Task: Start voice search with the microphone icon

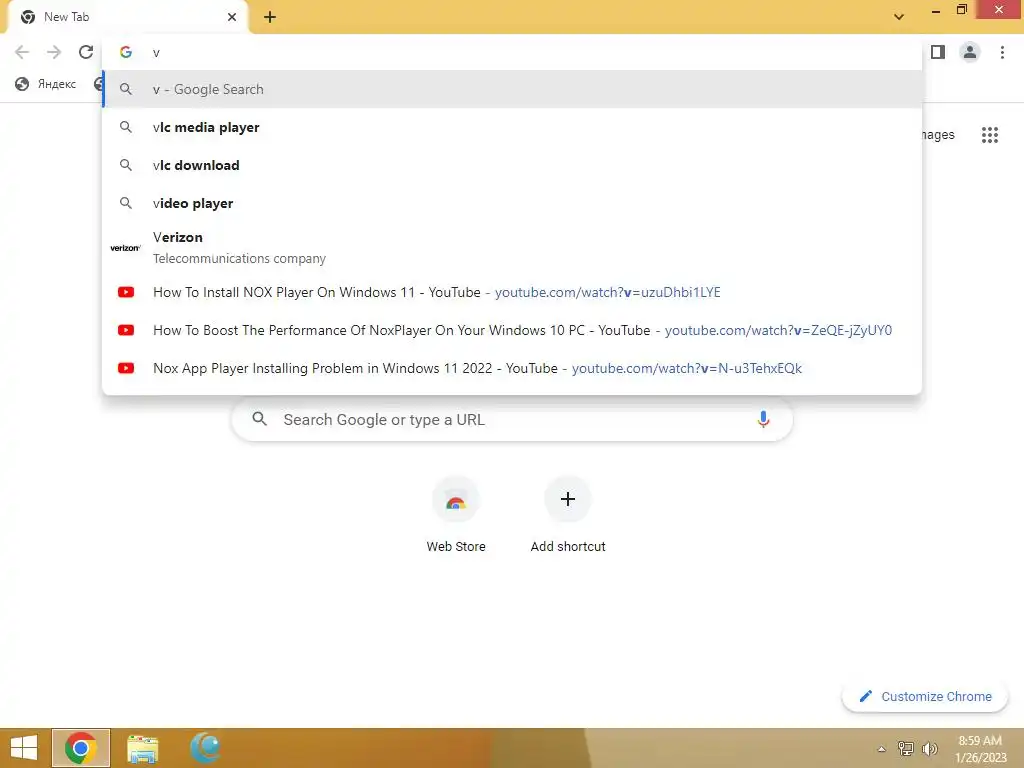Action: pyautogui.click(x=763, y=419)
